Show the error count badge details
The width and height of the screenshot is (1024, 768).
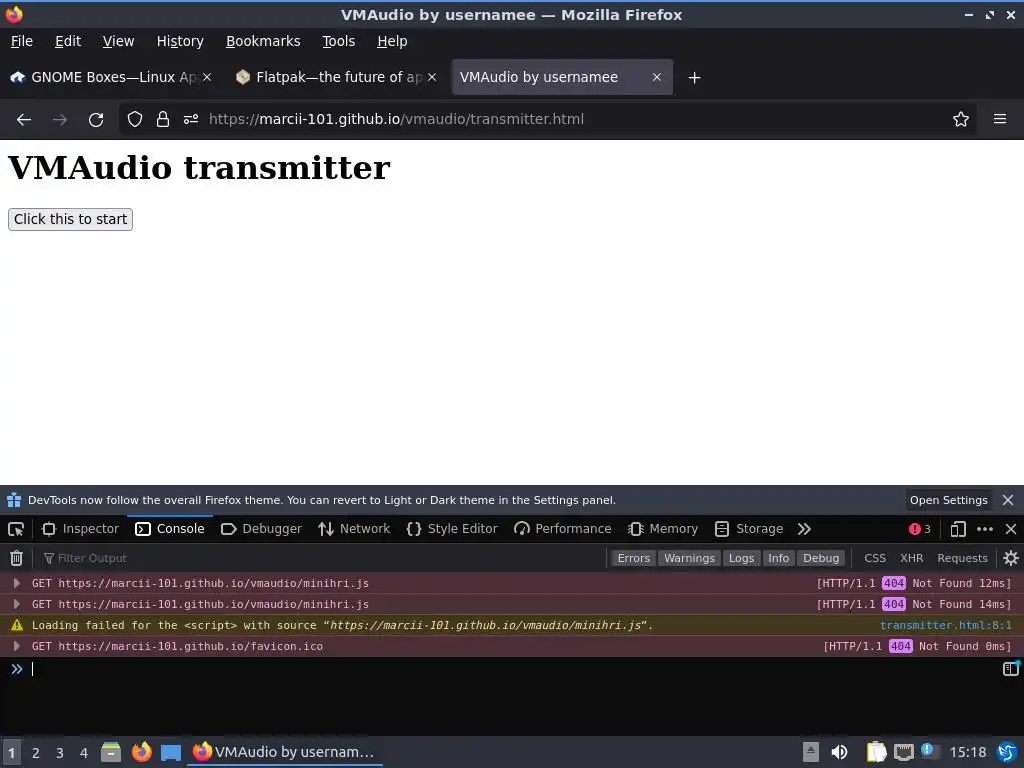920,529
